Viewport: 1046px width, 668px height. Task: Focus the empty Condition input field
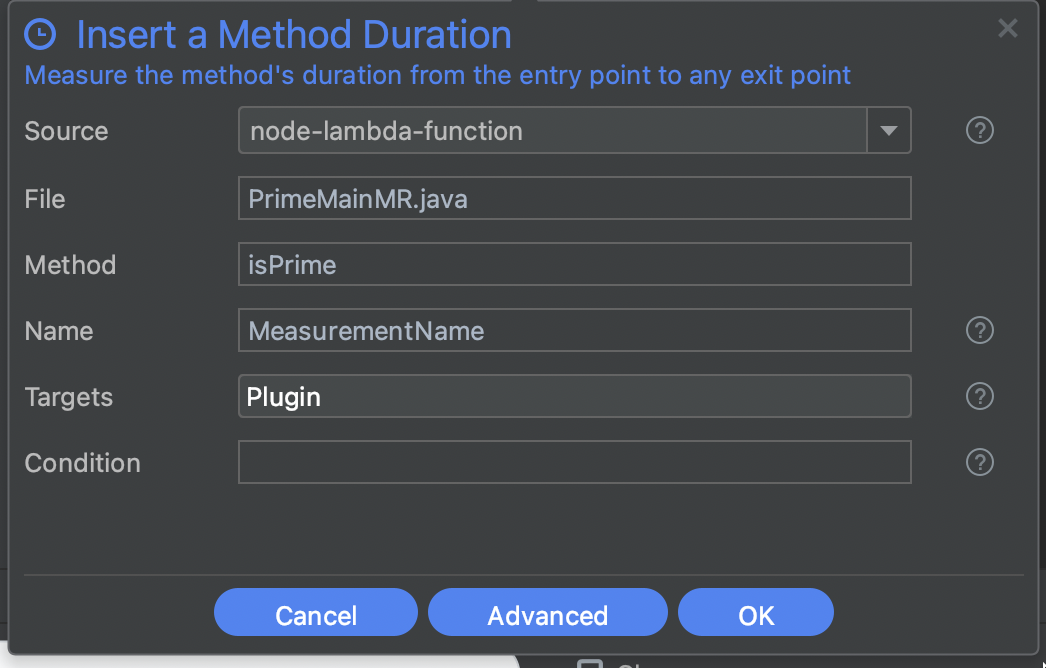[x=574, y=462]
